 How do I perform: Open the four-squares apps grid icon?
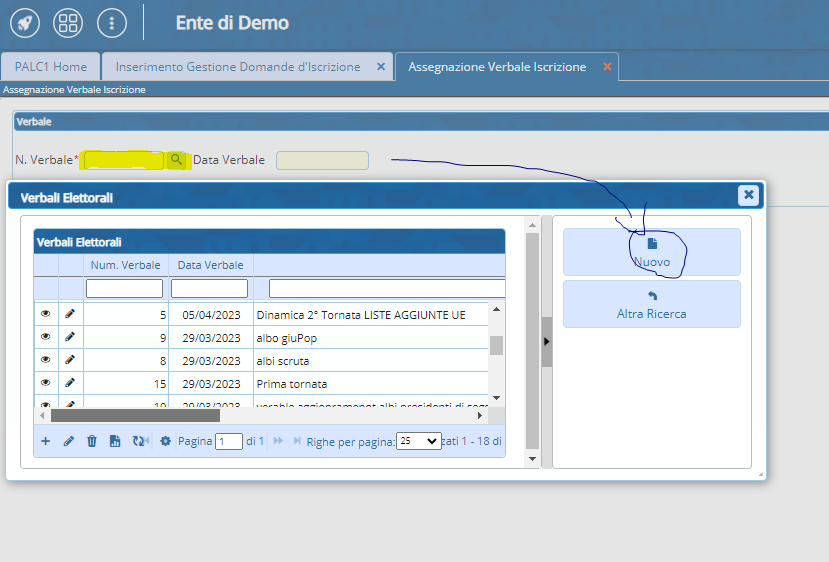[68, 23]
